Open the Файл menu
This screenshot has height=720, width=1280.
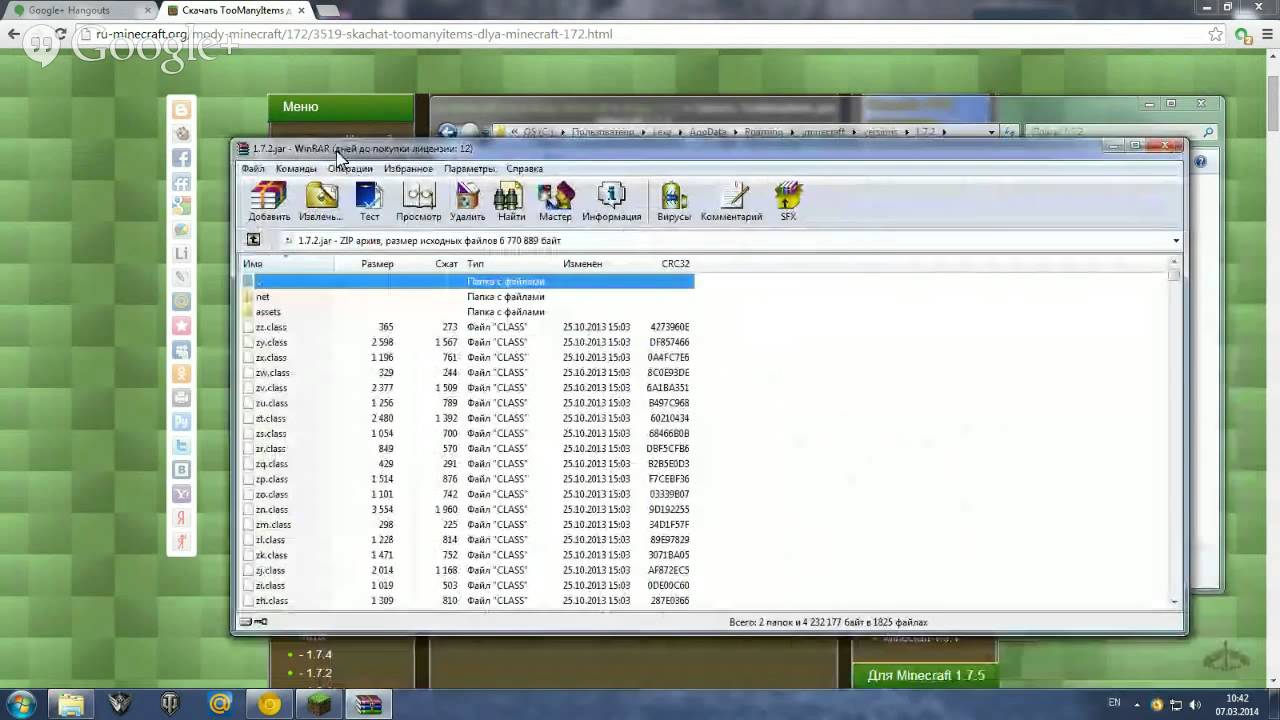253,169
